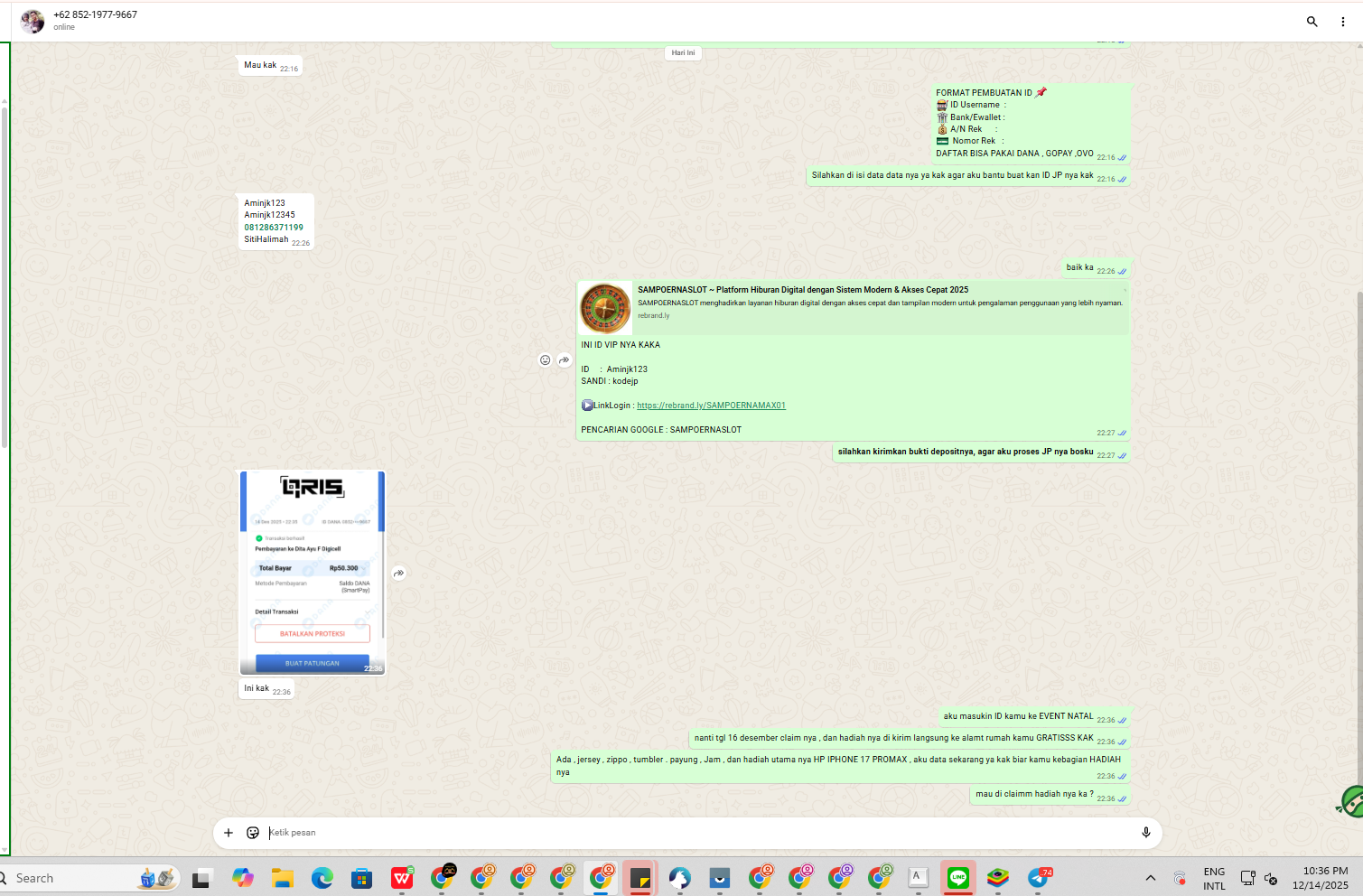Screen dimensions: 1363x896
Task: Show hidden system tray icons
Action: click(x=1150, y=878)
